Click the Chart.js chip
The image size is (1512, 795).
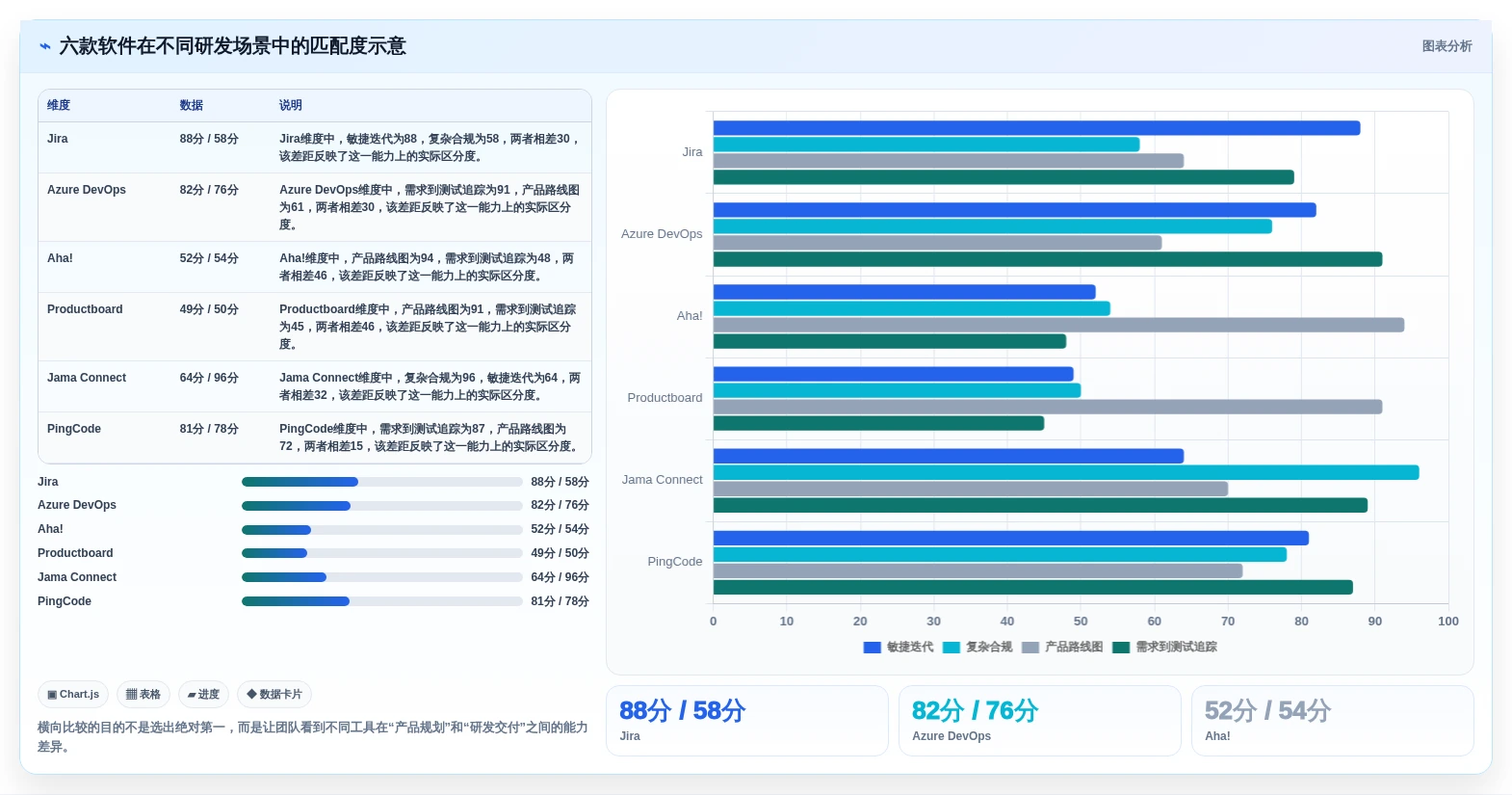coord(73,694)
